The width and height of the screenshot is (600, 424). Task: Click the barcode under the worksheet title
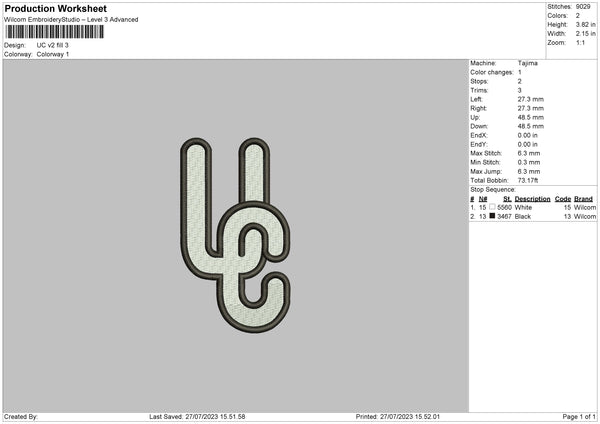tap(54, 32)
